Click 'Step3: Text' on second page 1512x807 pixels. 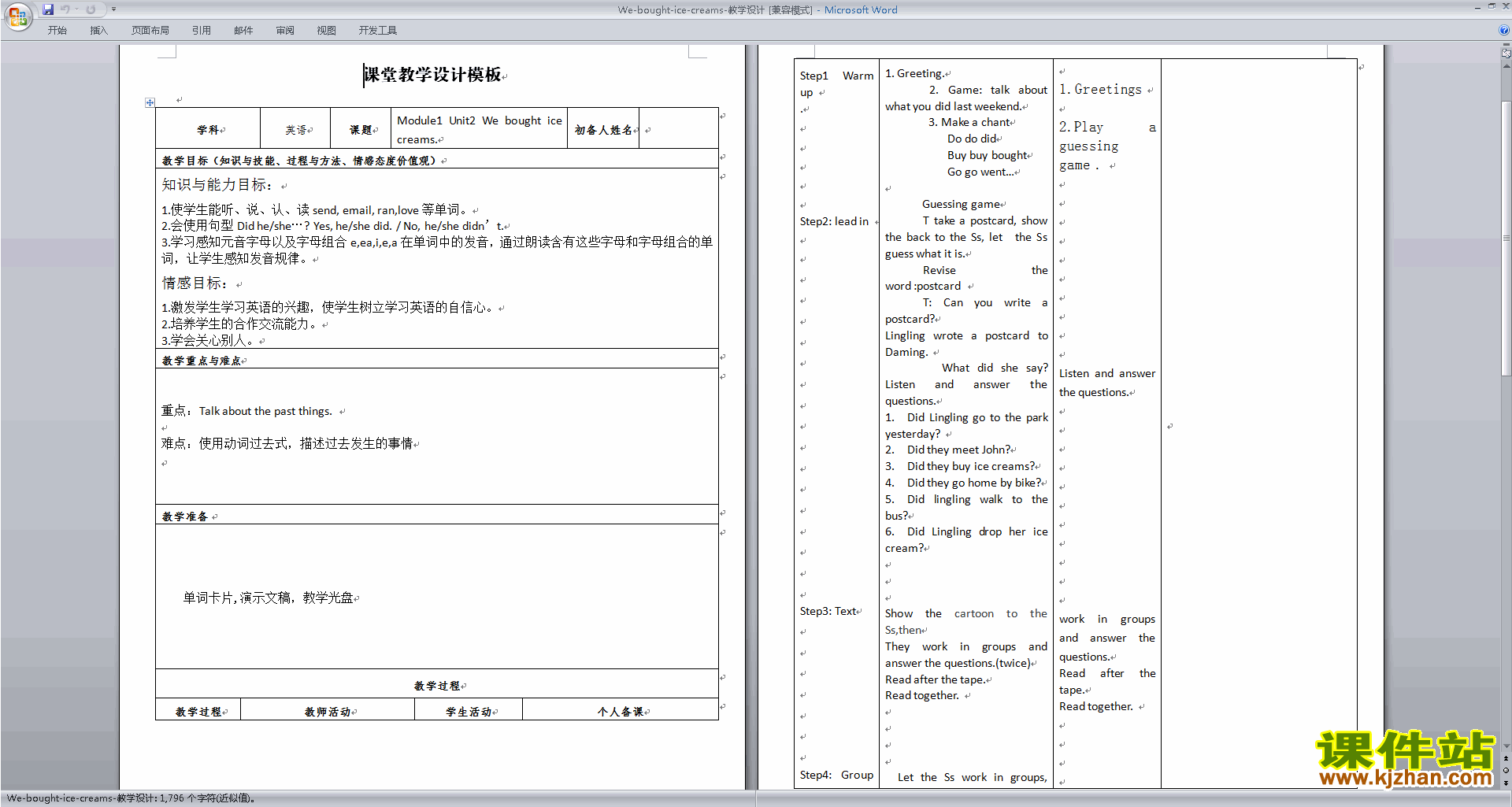[x=828, y=611]
